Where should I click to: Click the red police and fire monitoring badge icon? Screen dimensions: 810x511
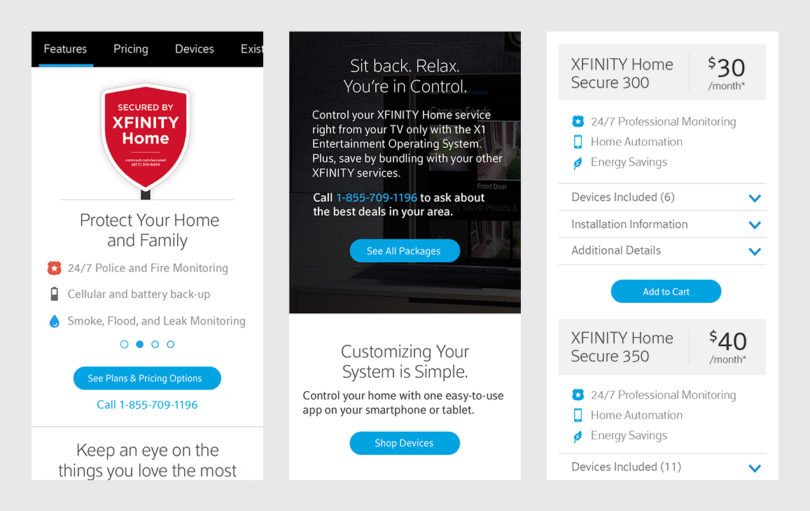pyautogui.click(x=54, y=268)
